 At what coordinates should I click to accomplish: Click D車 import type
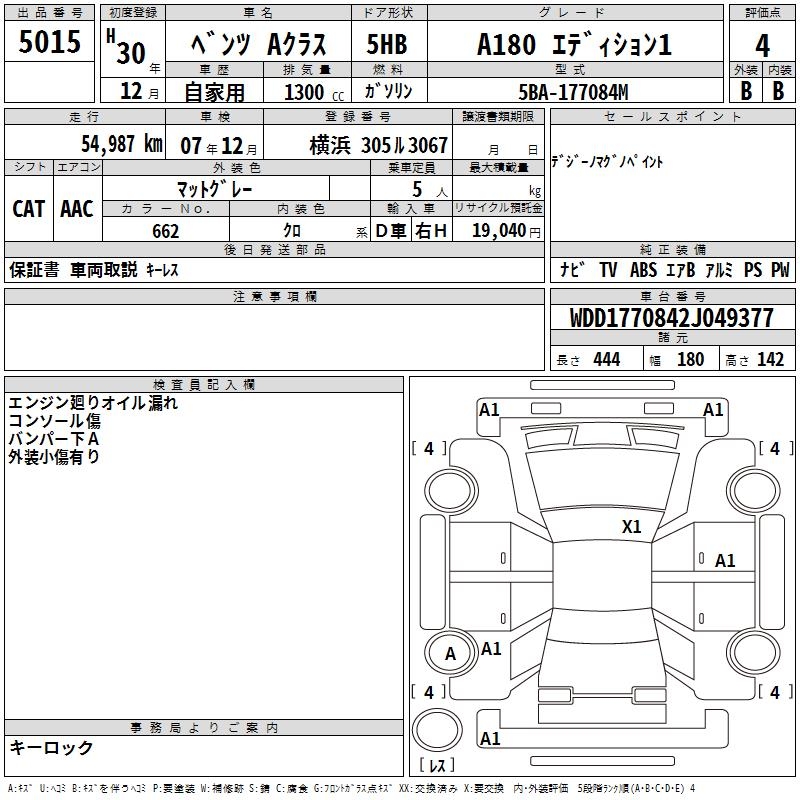(391, 231)
